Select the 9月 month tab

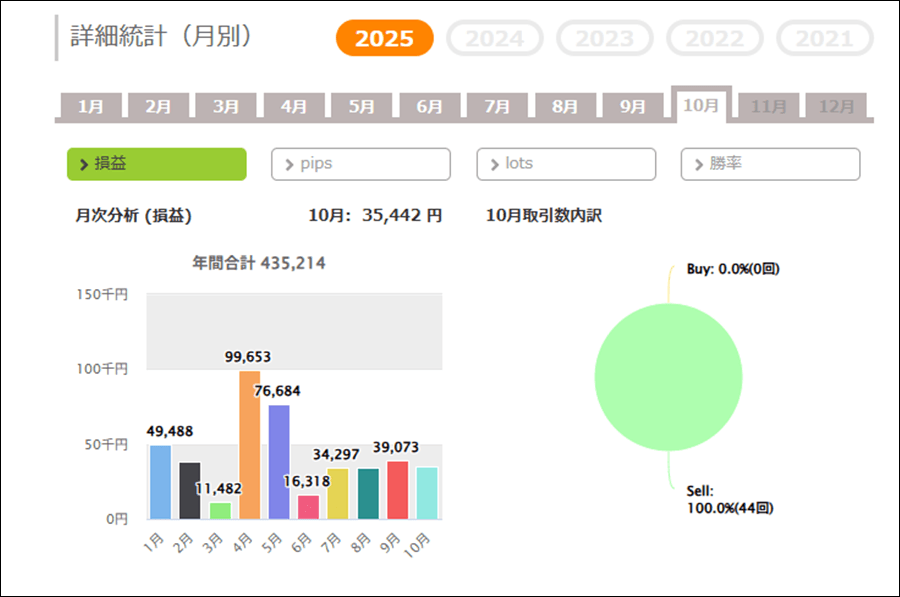632,106
